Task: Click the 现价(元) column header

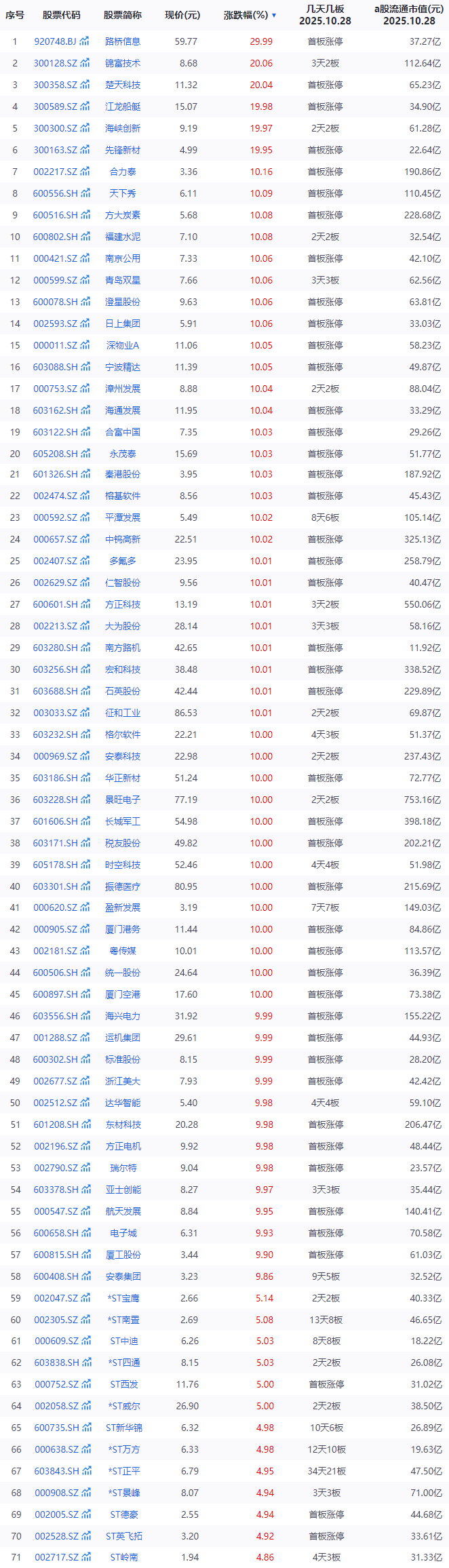Action: tap(182, 15)
